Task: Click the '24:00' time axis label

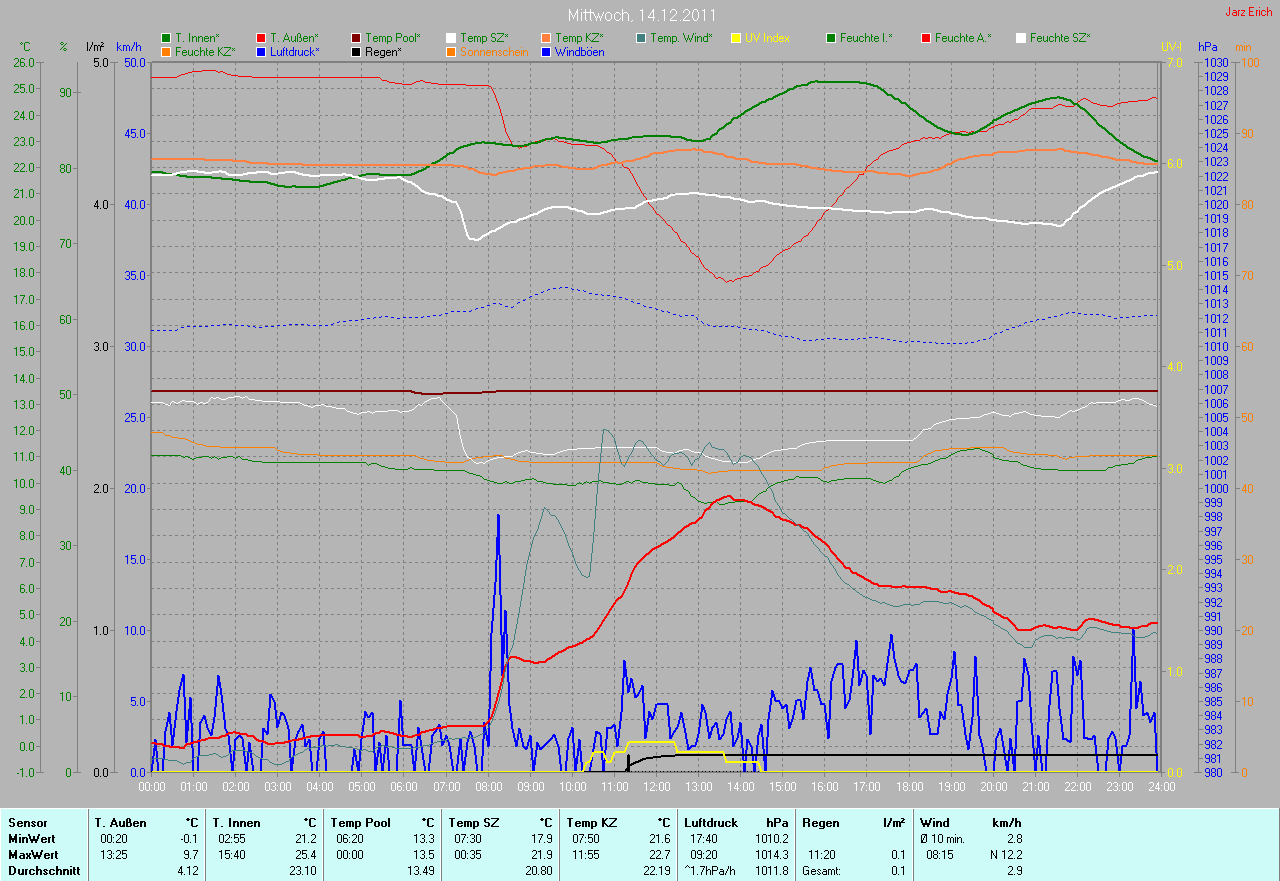Action: click(x=1160, y=787)
